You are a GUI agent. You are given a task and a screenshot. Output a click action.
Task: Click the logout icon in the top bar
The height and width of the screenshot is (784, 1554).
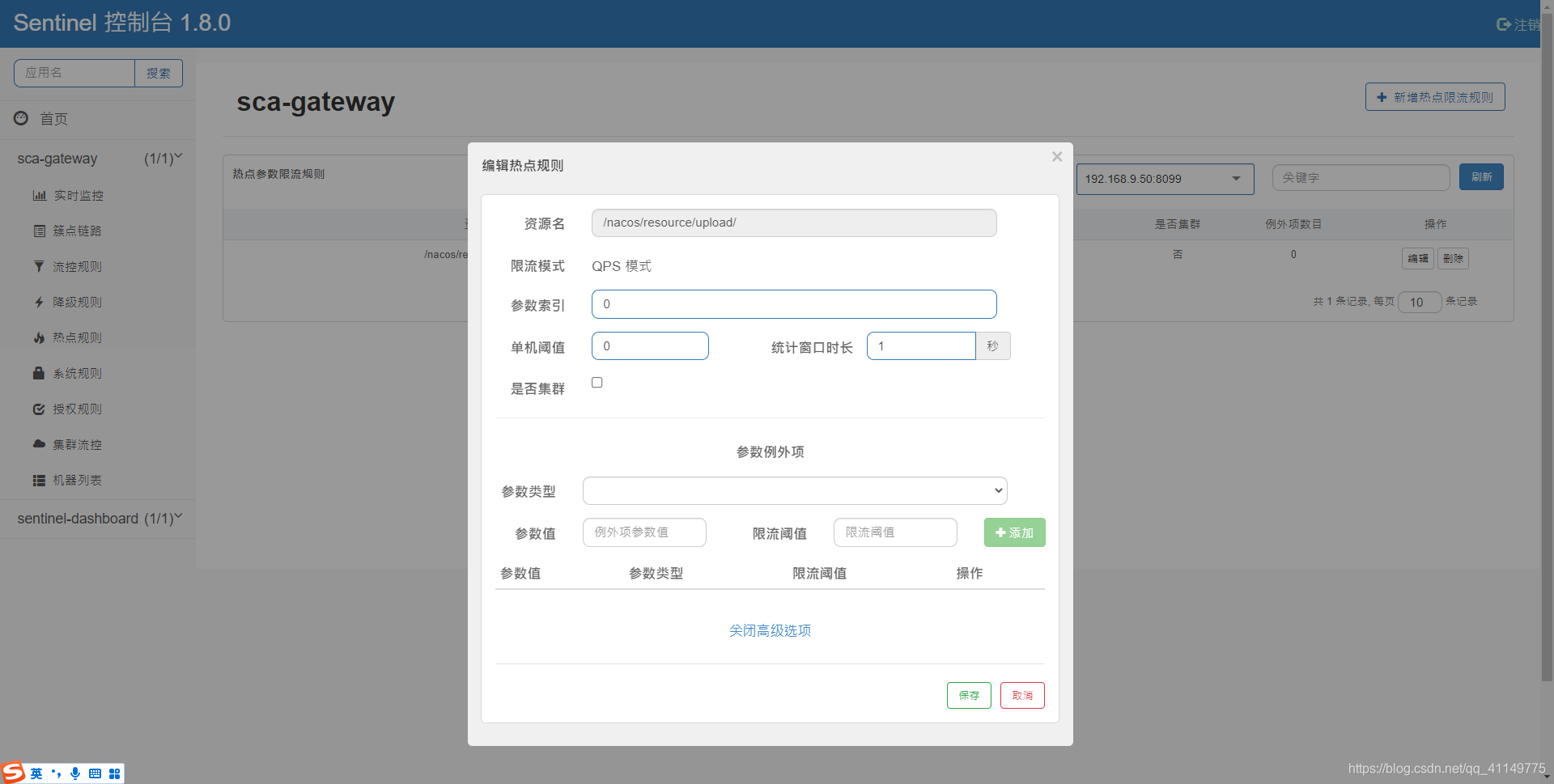[1504, 24]
